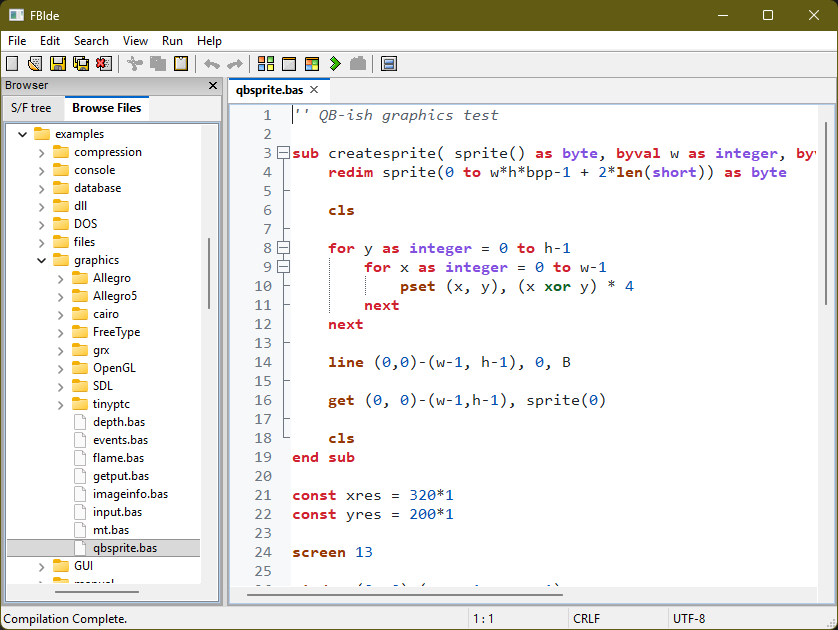Click the UTF-8 status bar entry

(x=689, y=619)
